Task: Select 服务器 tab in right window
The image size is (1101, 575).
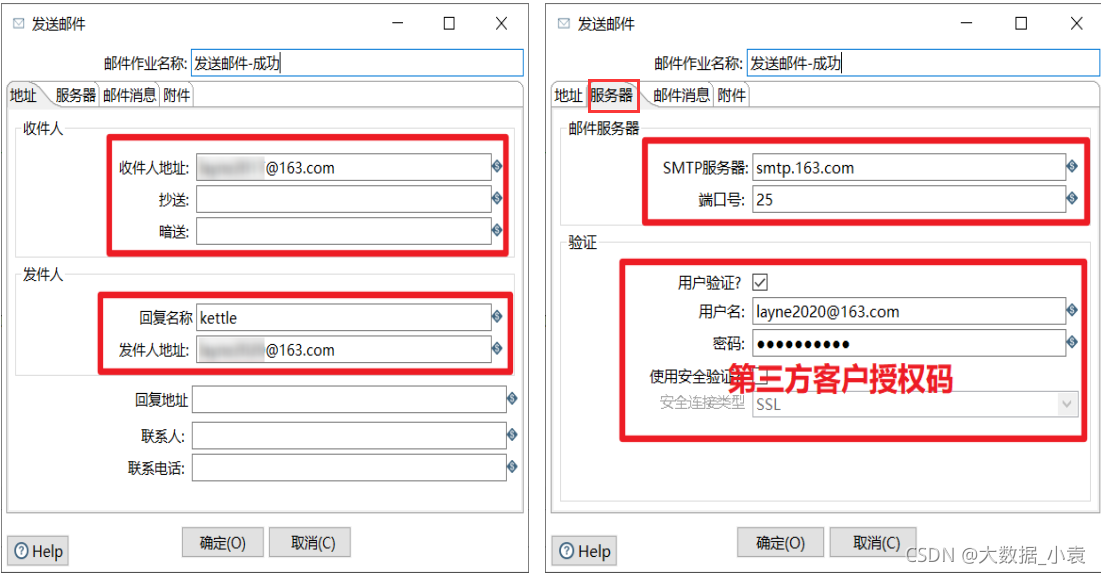Action: 612,95
